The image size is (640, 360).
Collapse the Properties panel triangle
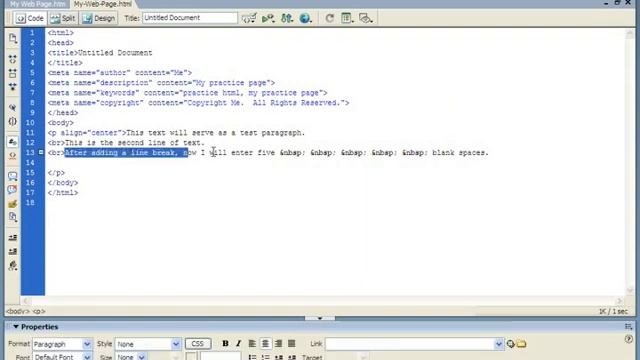16,327
